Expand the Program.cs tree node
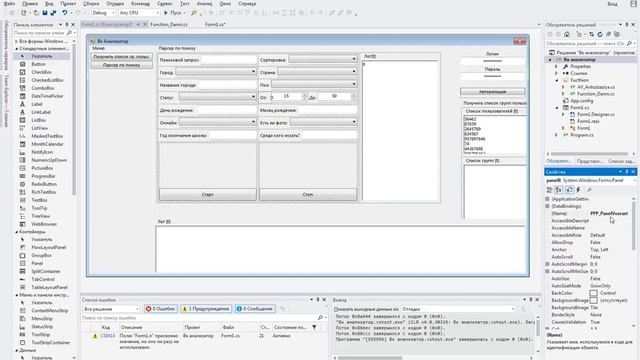This screenshot has height=360, width=640. pos(556,135)
